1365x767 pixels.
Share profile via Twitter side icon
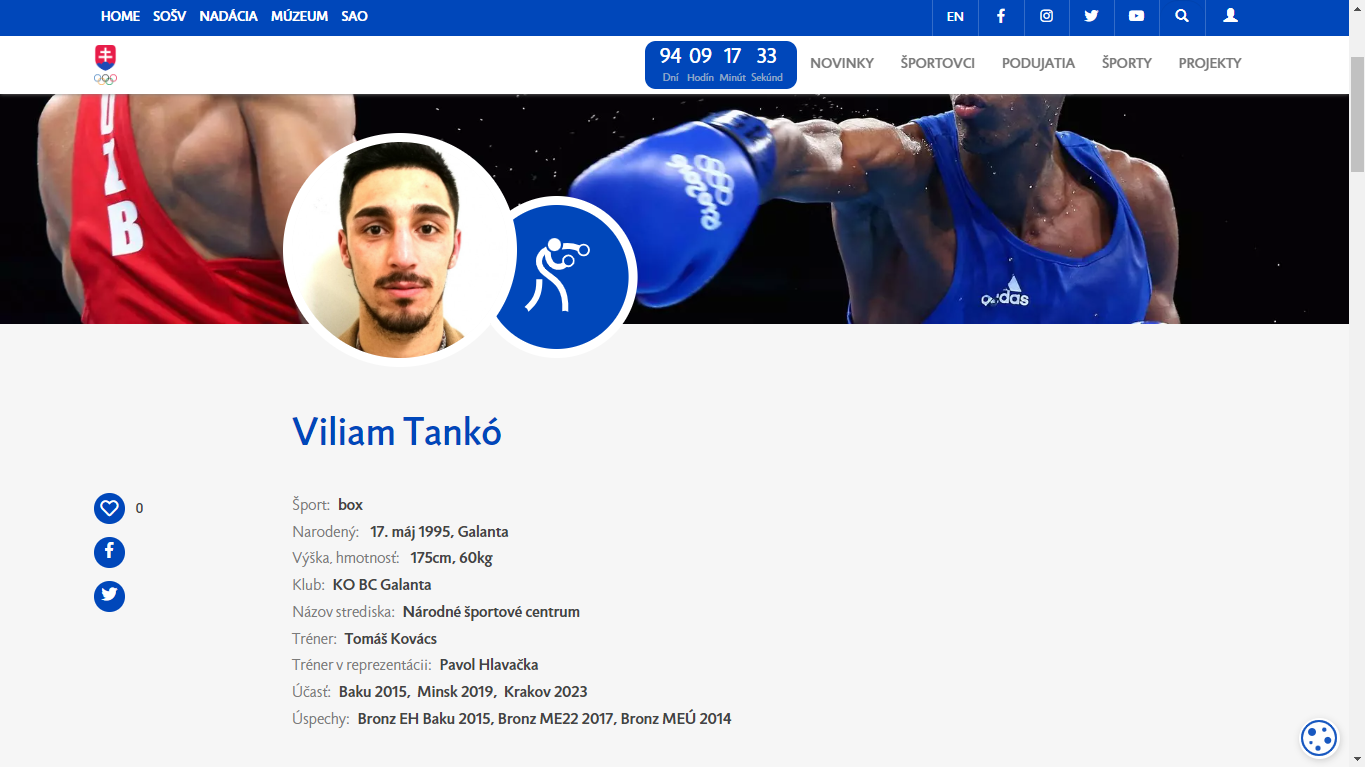click(109, 596)
